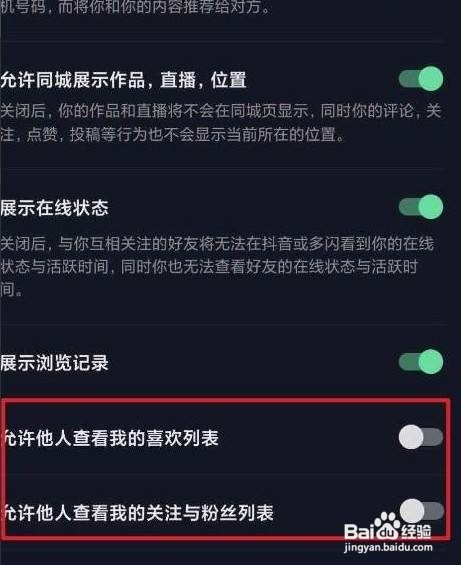The width and height of the screenshot is (461, 565).
Task: Disable the 允许同城展示作品 toggle
Action: pyautogui.click(x=421, y=78)
